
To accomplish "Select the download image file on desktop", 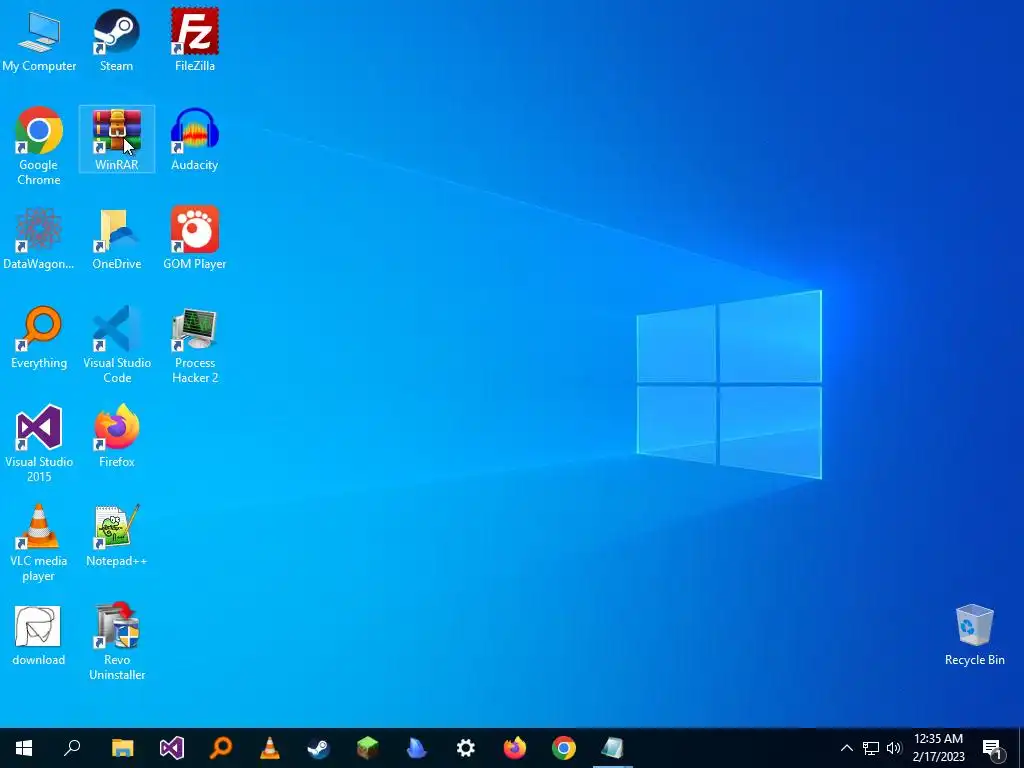I will pos(39,635).
